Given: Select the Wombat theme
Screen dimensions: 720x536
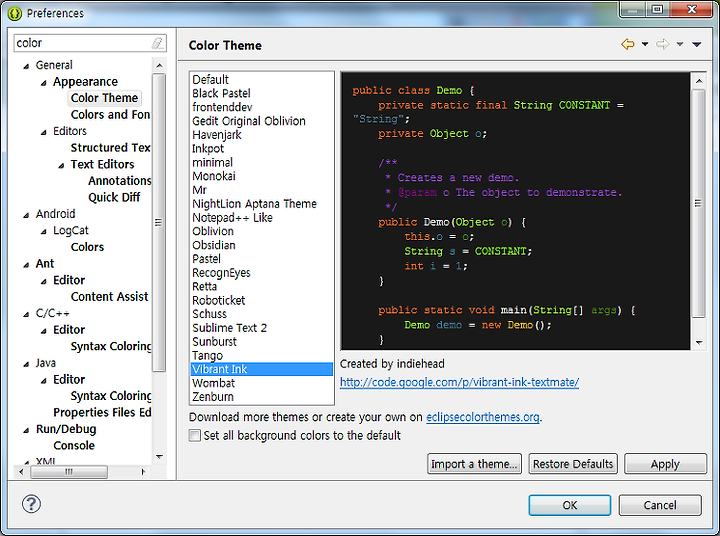Looking at the screenshot, I should click(262, 383).
